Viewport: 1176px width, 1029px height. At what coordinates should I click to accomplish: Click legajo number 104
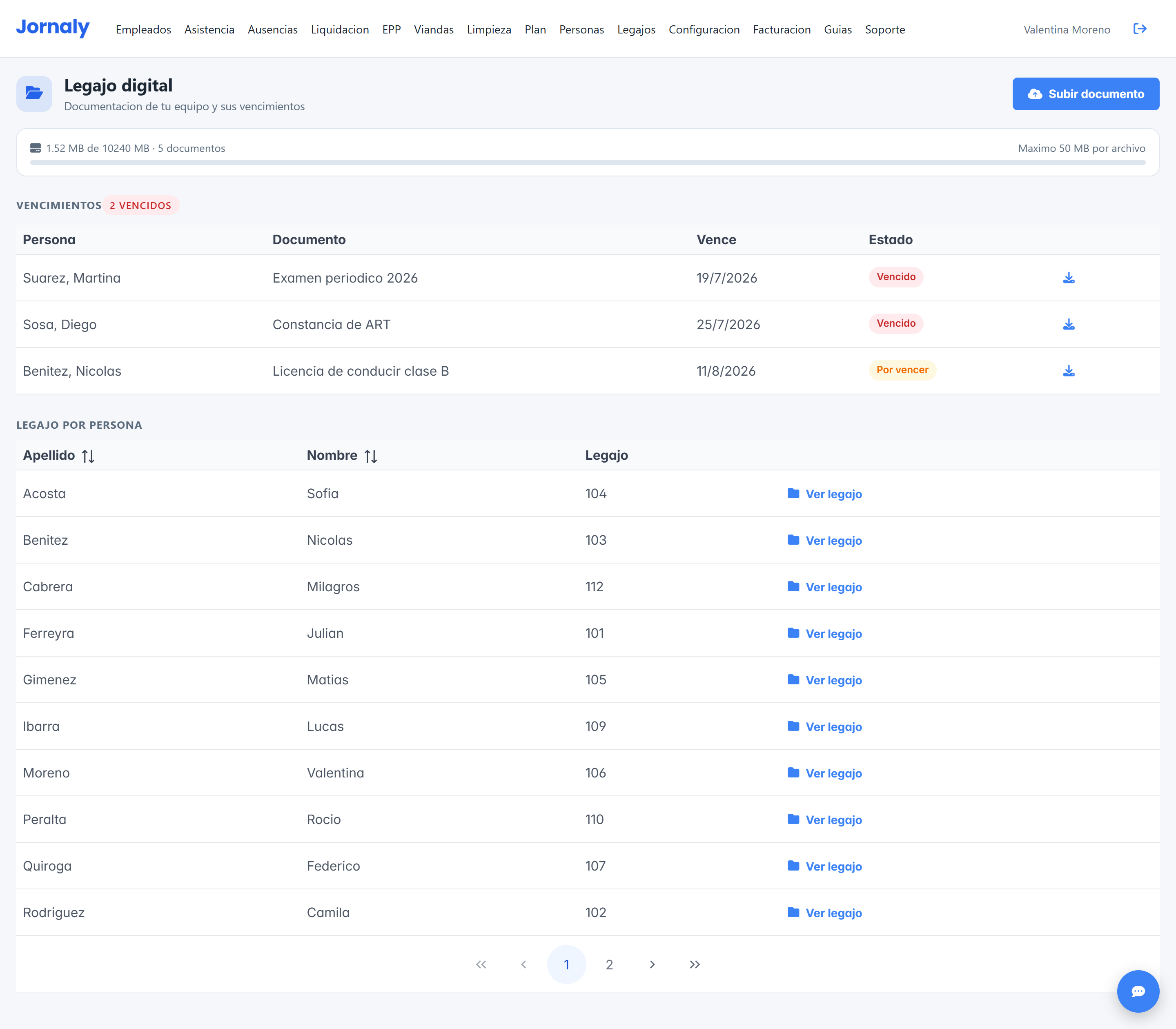point(596,494)
